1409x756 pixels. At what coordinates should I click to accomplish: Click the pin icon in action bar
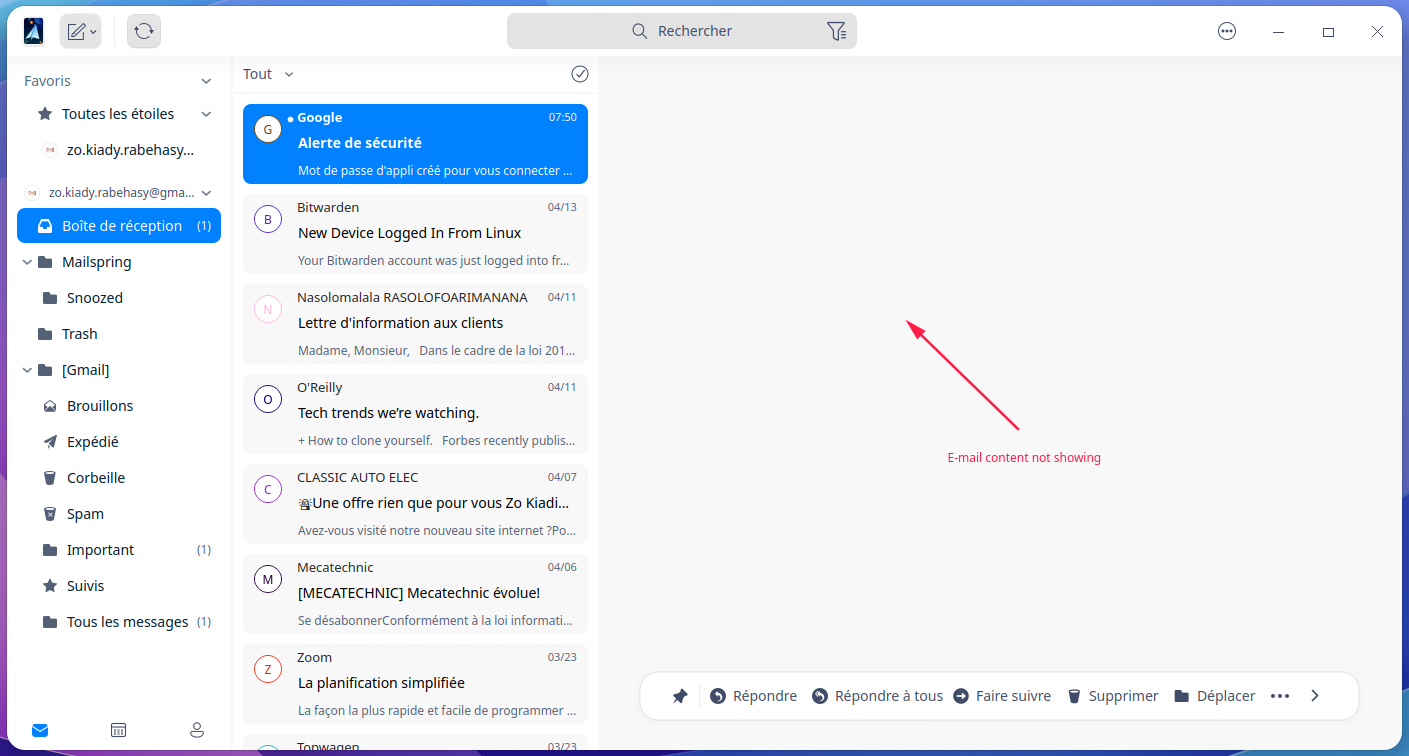click(680, 696)
